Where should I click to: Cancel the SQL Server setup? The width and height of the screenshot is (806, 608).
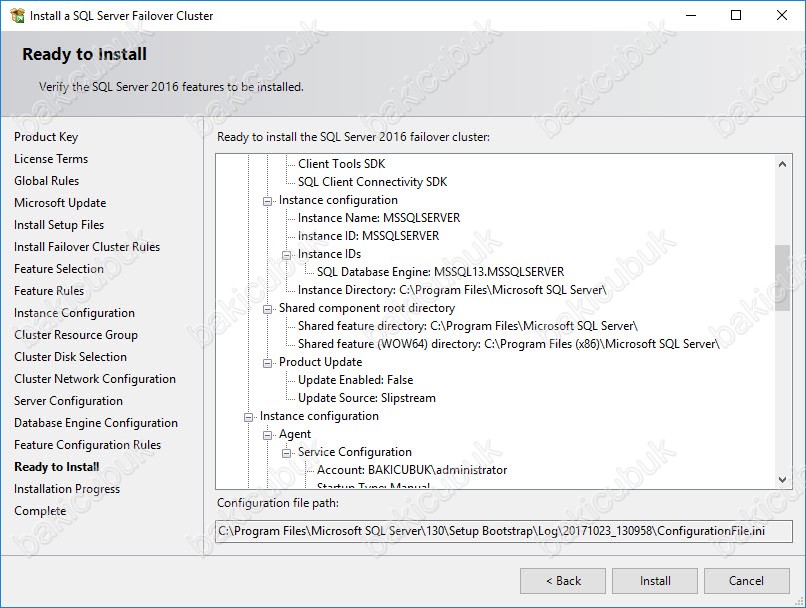coord(746,581)
